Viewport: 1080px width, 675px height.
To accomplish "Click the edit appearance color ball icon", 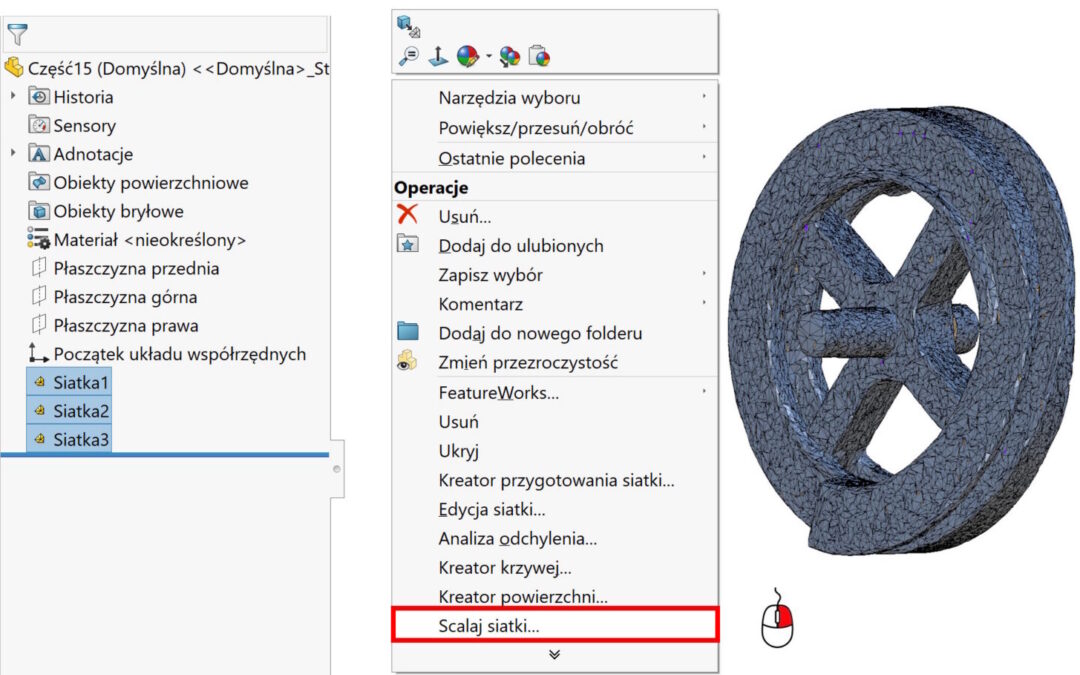I will pos(467,57).
